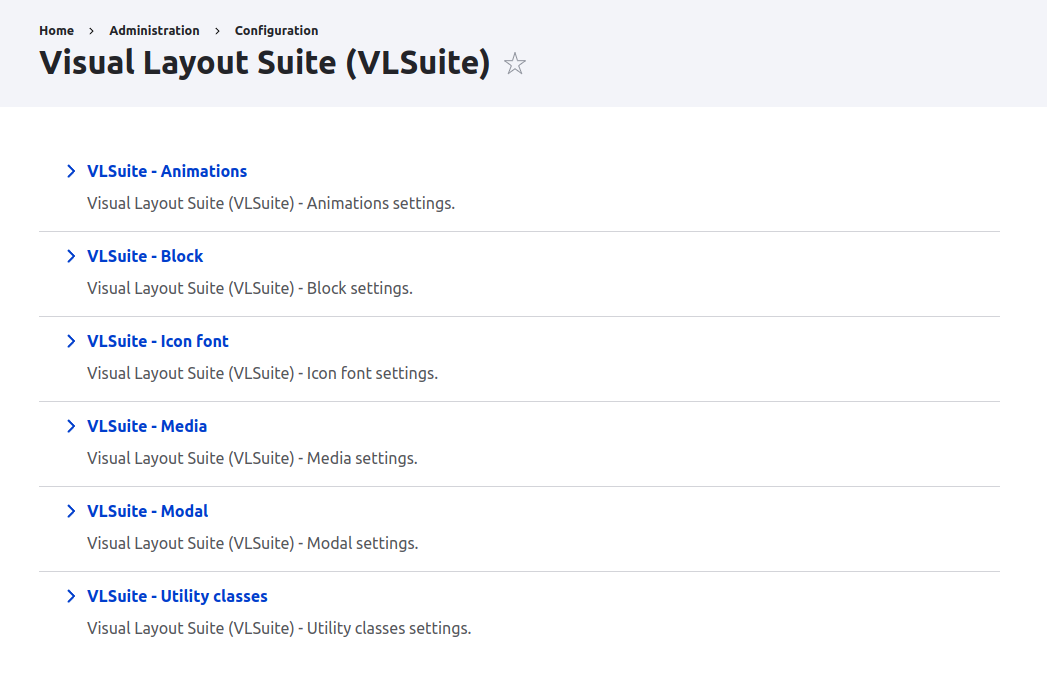Screen dimensions: 1047x688
Task: Open Administration from the breadcrumb trail
Action: click(x=154, y=30)
